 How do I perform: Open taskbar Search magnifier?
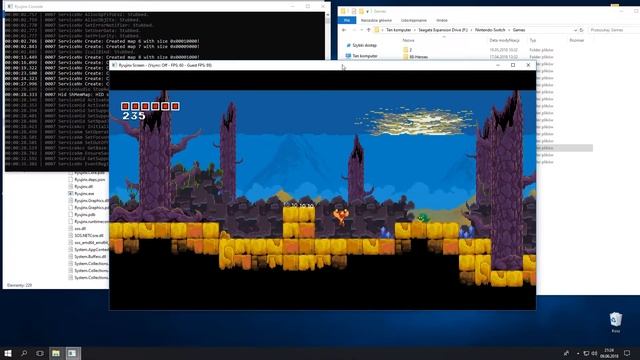coord(24,353)
